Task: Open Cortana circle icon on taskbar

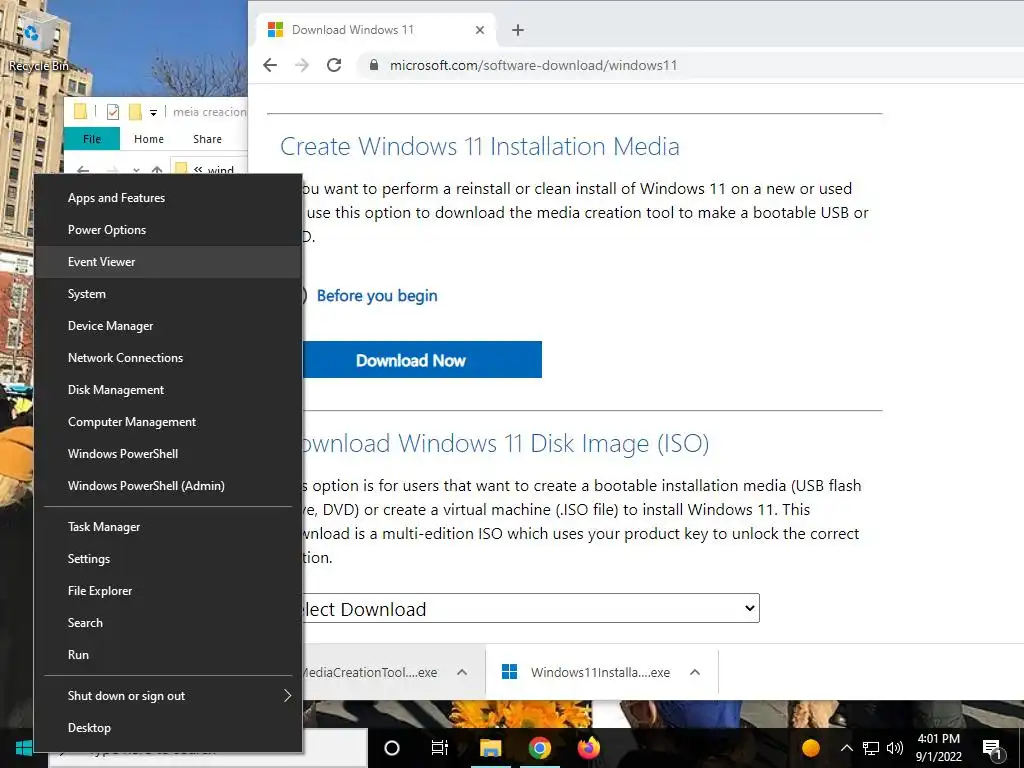Action: pyautogui.click(x=392, y=748)
